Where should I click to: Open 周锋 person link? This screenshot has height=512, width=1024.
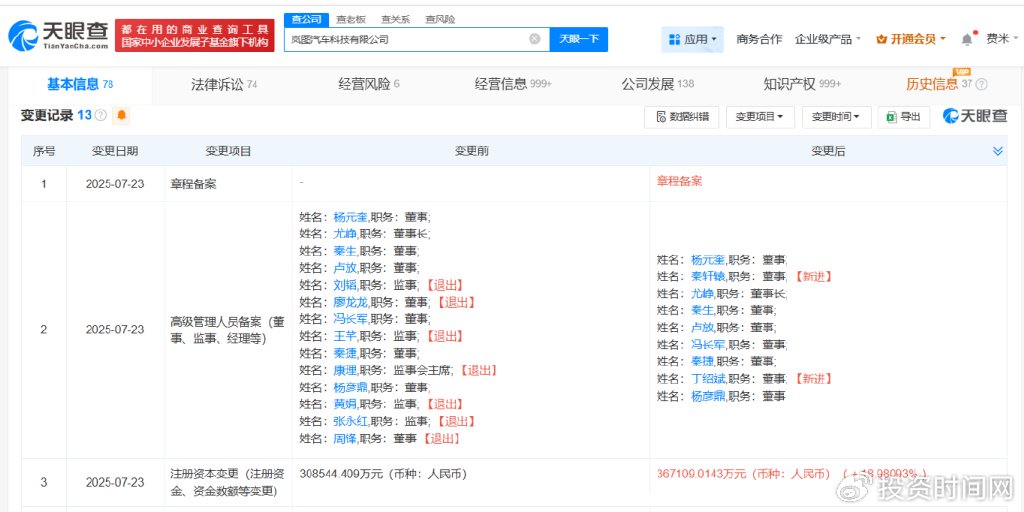click(x=345, y=438)
